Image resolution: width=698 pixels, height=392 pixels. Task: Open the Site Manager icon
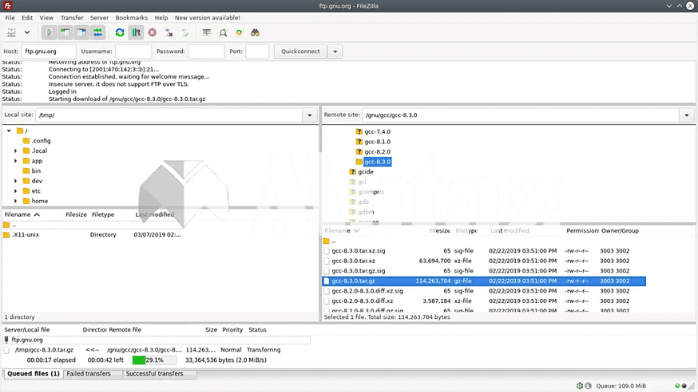[x=11, y=32]
